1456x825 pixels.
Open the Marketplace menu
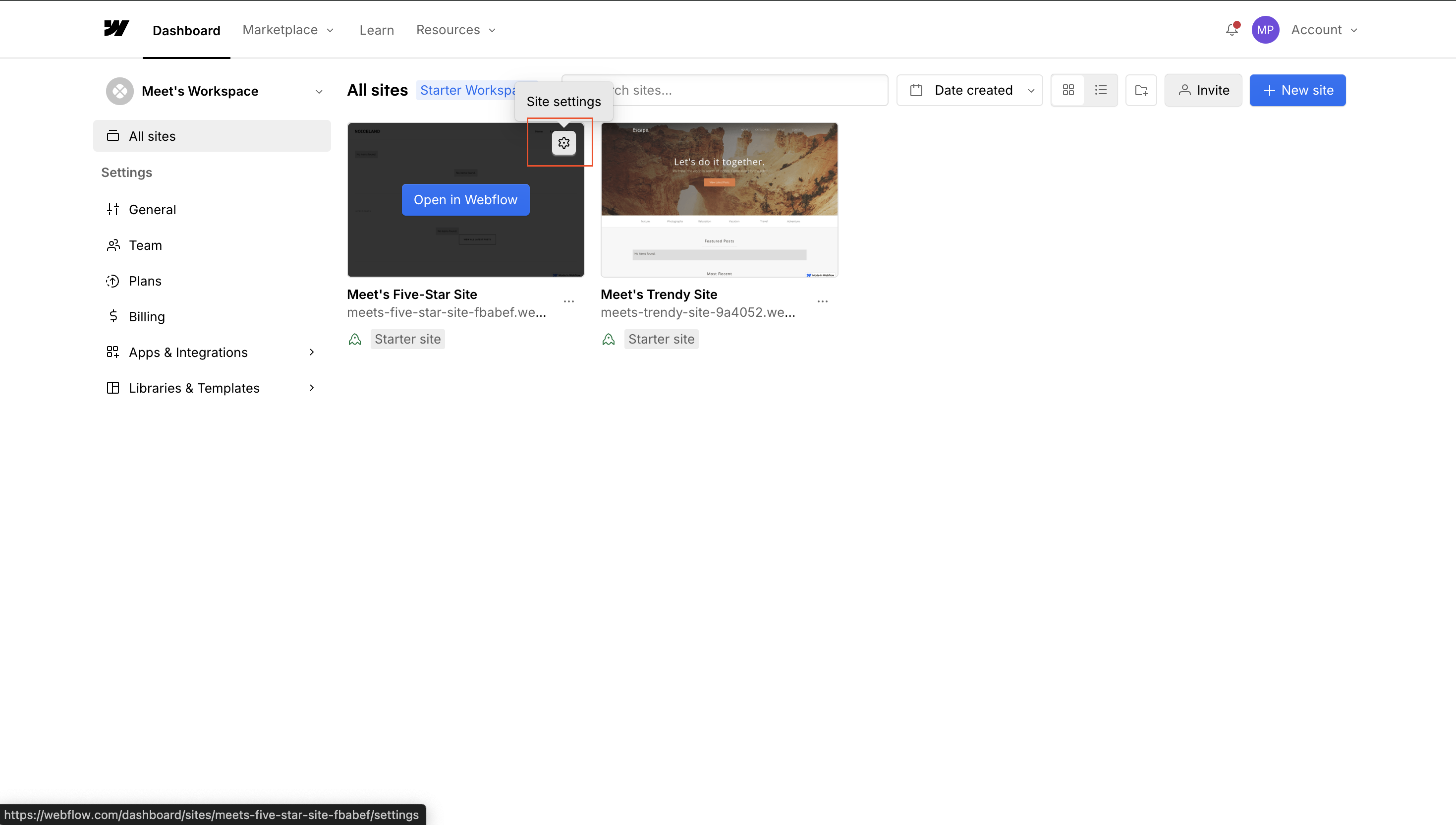[x=288, y=30]
